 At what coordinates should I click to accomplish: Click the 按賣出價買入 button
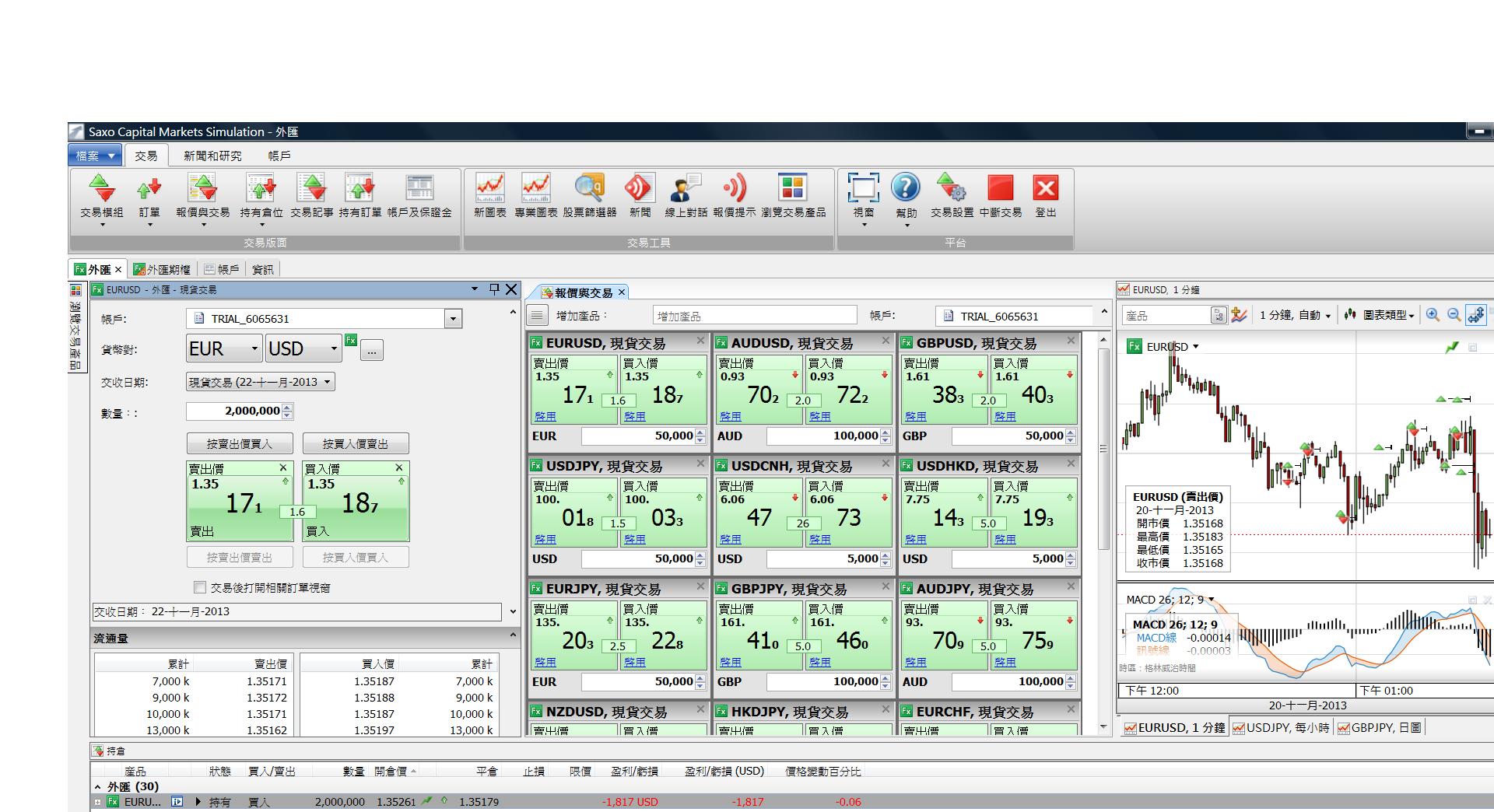pos(240,443)
